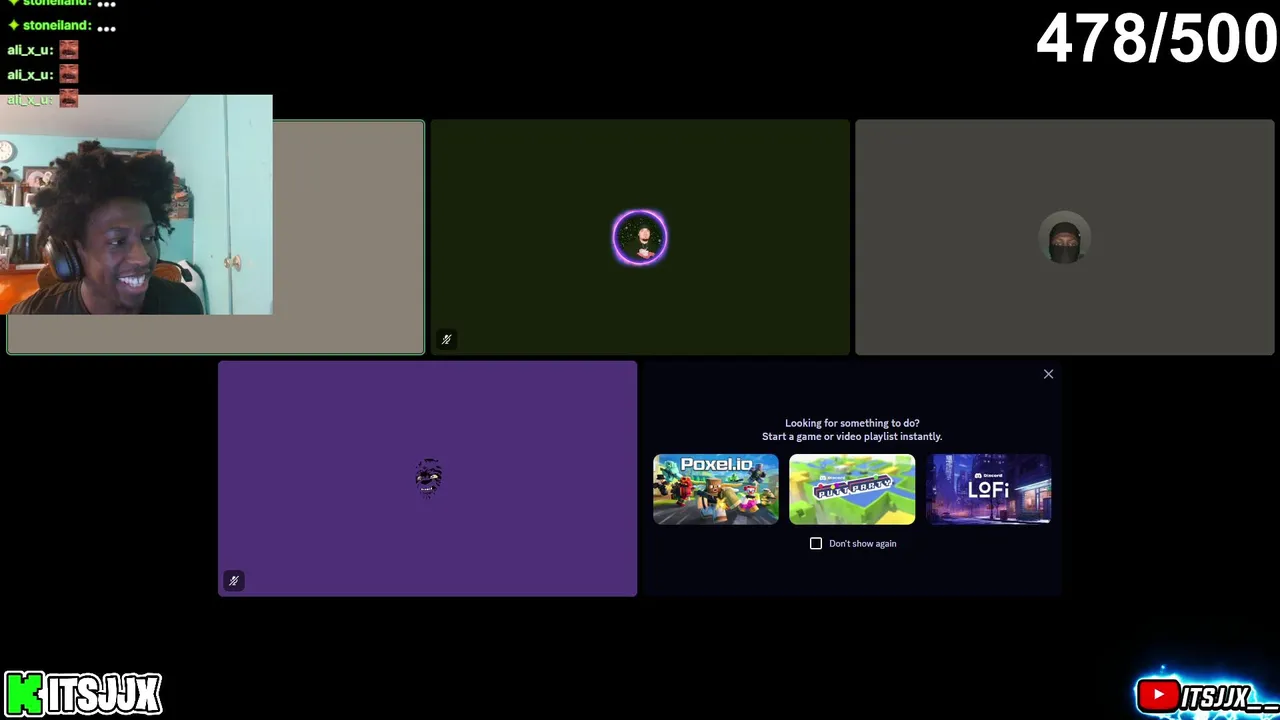Click the emote beside the top ali_x_u message
The width and height of the screenshot is (1280, 720).
(x=68, y=50)
